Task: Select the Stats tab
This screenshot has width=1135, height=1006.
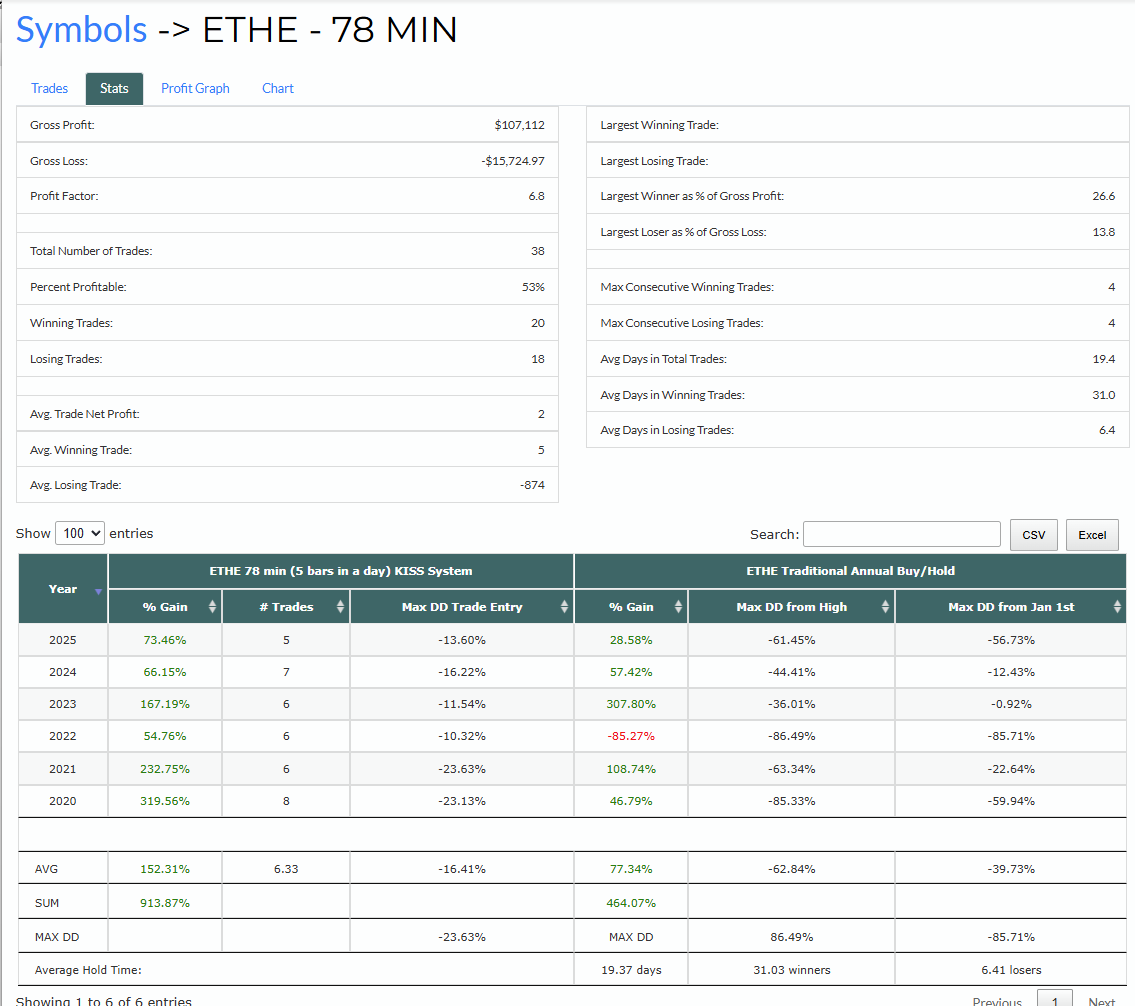Action: pos(114,88)
